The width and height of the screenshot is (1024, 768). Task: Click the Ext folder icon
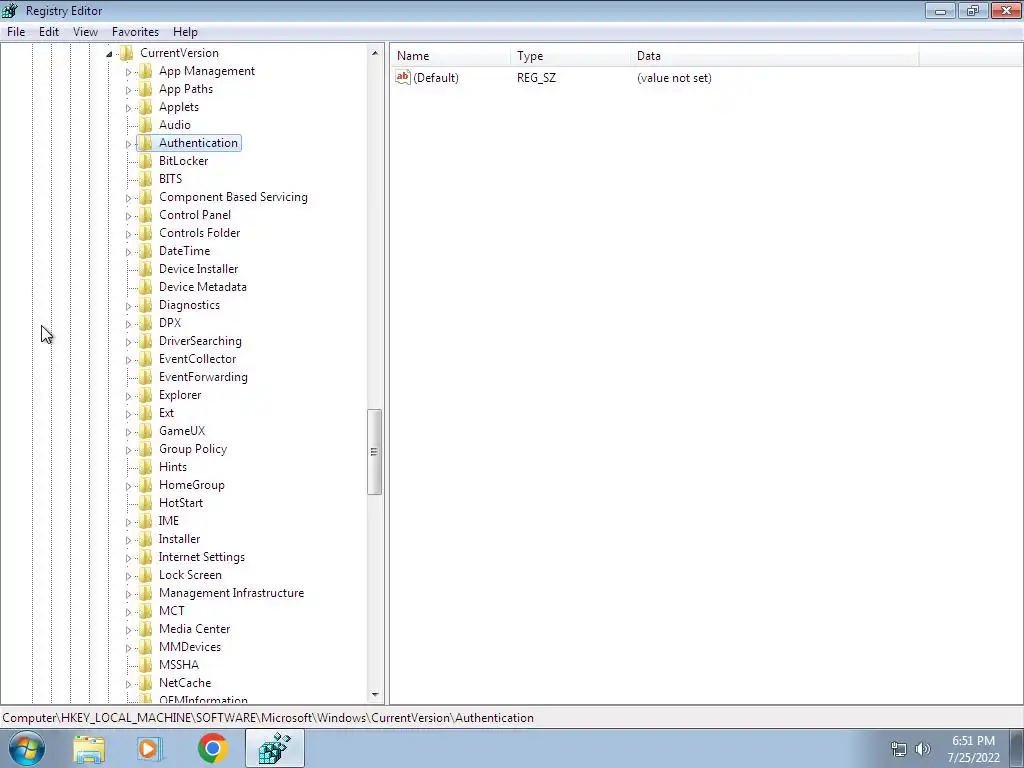click(146, 413)
